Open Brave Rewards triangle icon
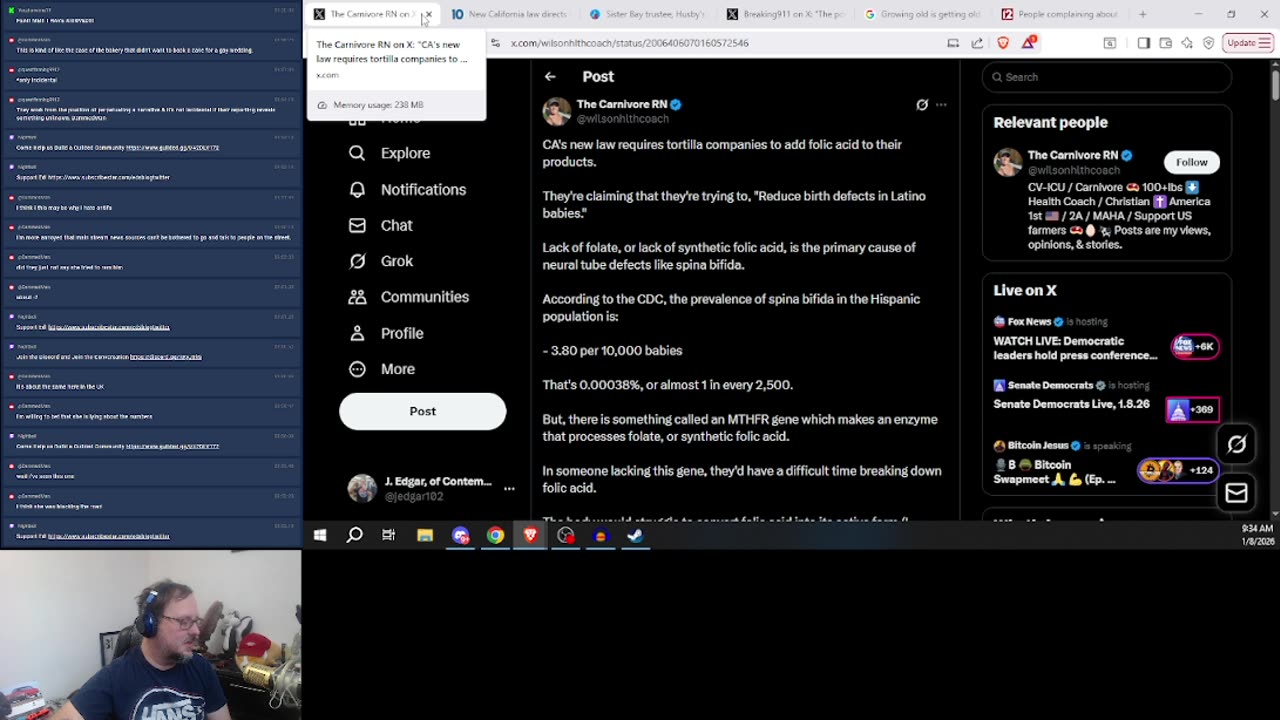 pyautogui.click(x=1029, y=43)
